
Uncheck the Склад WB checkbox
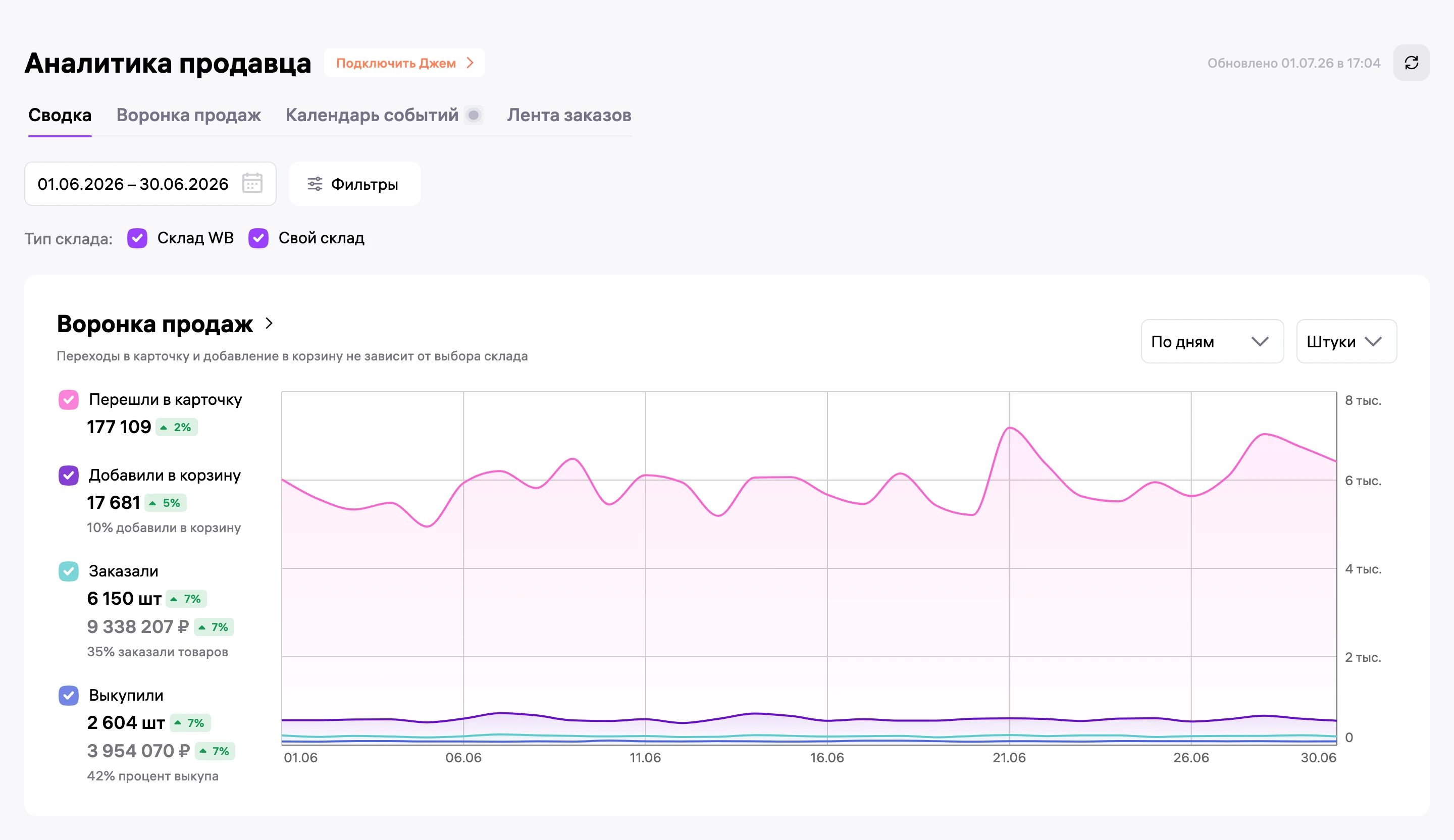(137, 238)
